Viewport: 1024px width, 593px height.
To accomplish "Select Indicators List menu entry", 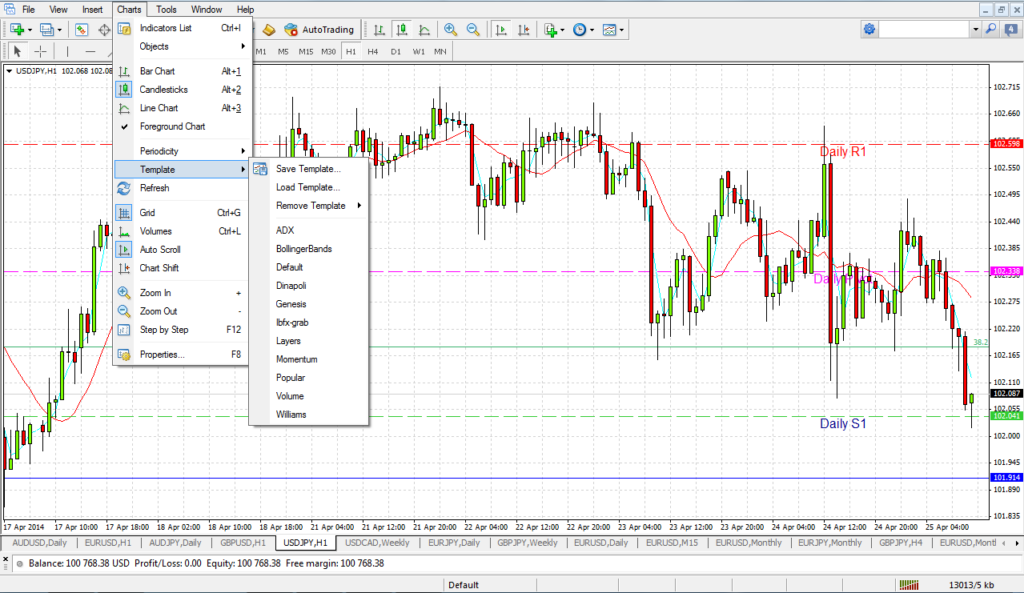I will (182, 28).
